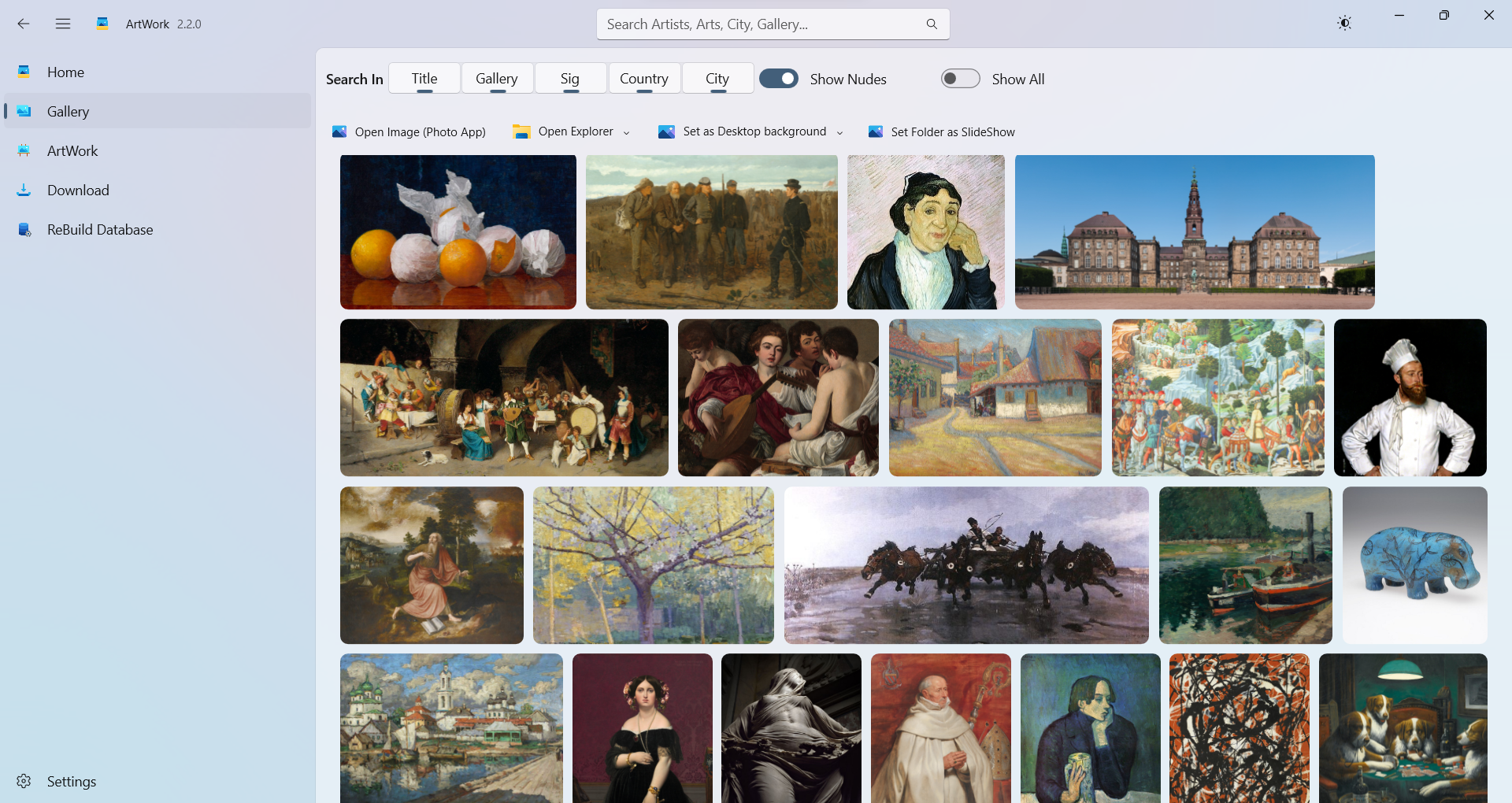The image size is (1512, 803).
Task: Select the Pollock drip painting thumbnail
Action: coord(1240,728)
